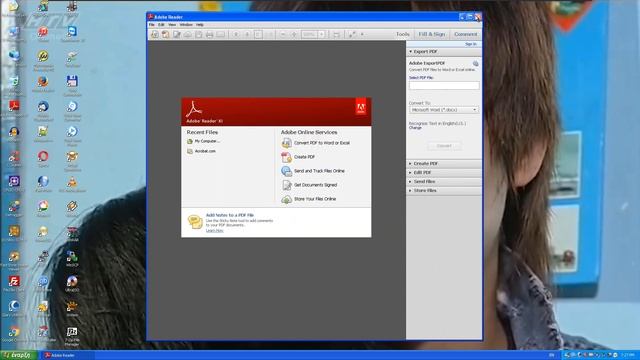The width and height of the screenshot is (640, 360).
Task: Click the zoom in plus icon
Action: click(294, 35)
